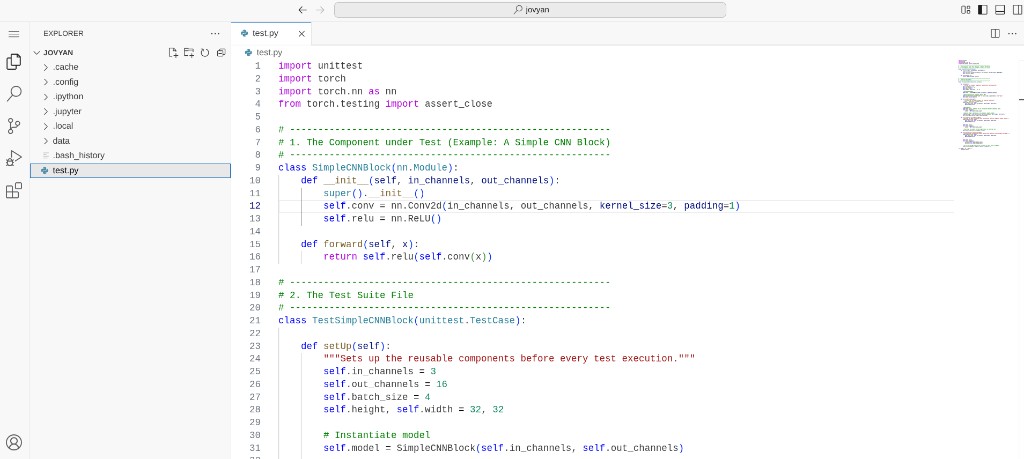Expand the .local folder
The height and width of the screenshot is (459, 1024).
[131, 126]
